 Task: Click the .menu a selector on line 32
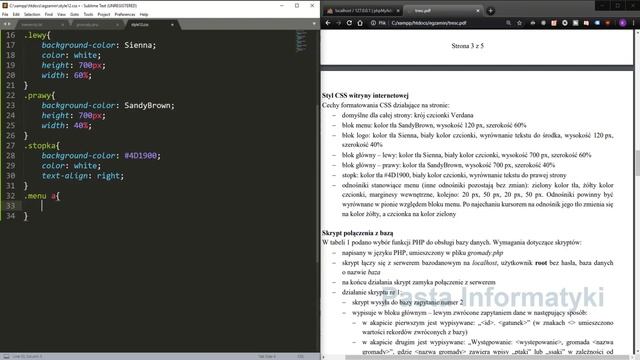(x=40, y=196)
